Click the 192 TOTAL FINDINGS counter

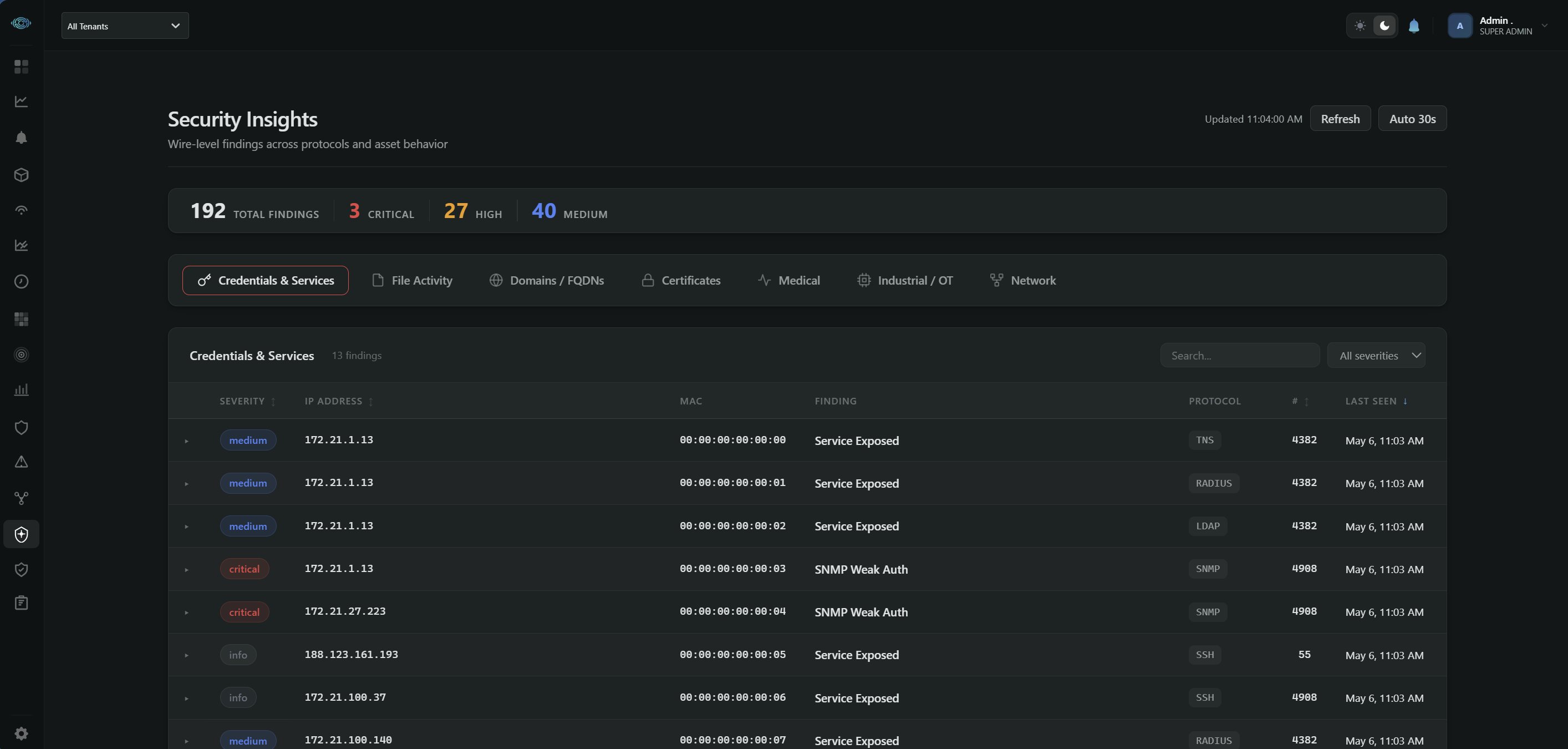[254, 211]
